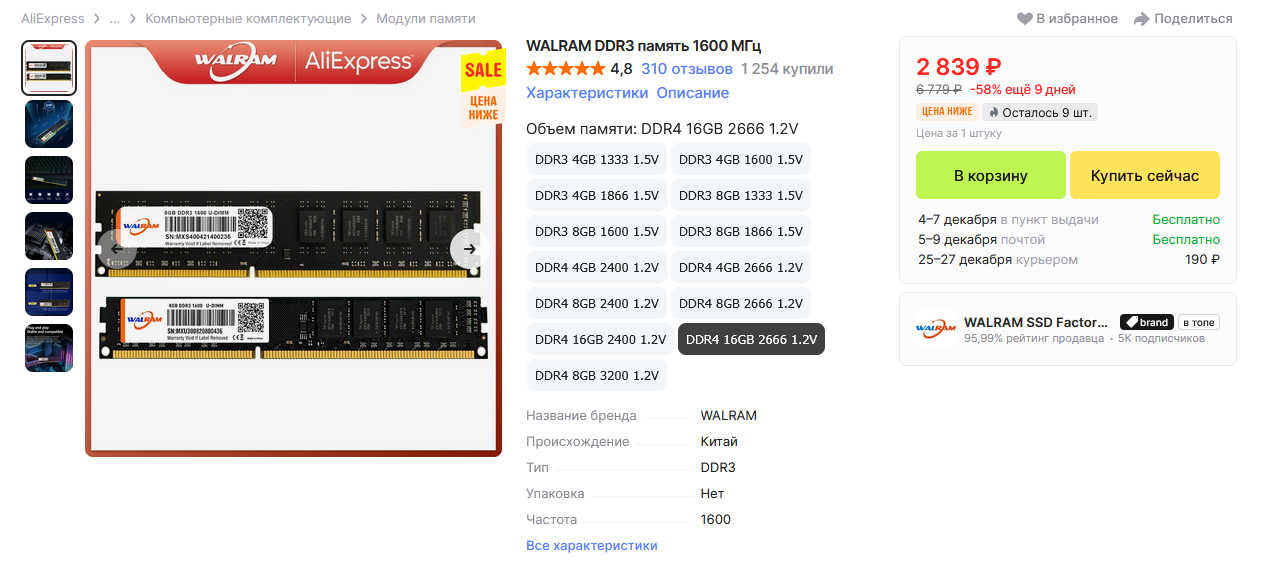Click the Купить сейчас button
Image resolution: width=1271 pixels, height=566 pixels.
[1145, 176]
